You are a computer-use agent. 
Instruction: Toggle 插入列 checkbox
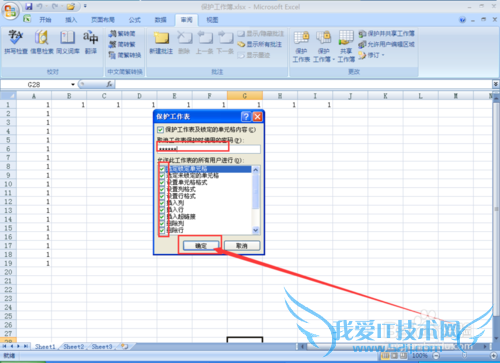(x=162, y=203)
